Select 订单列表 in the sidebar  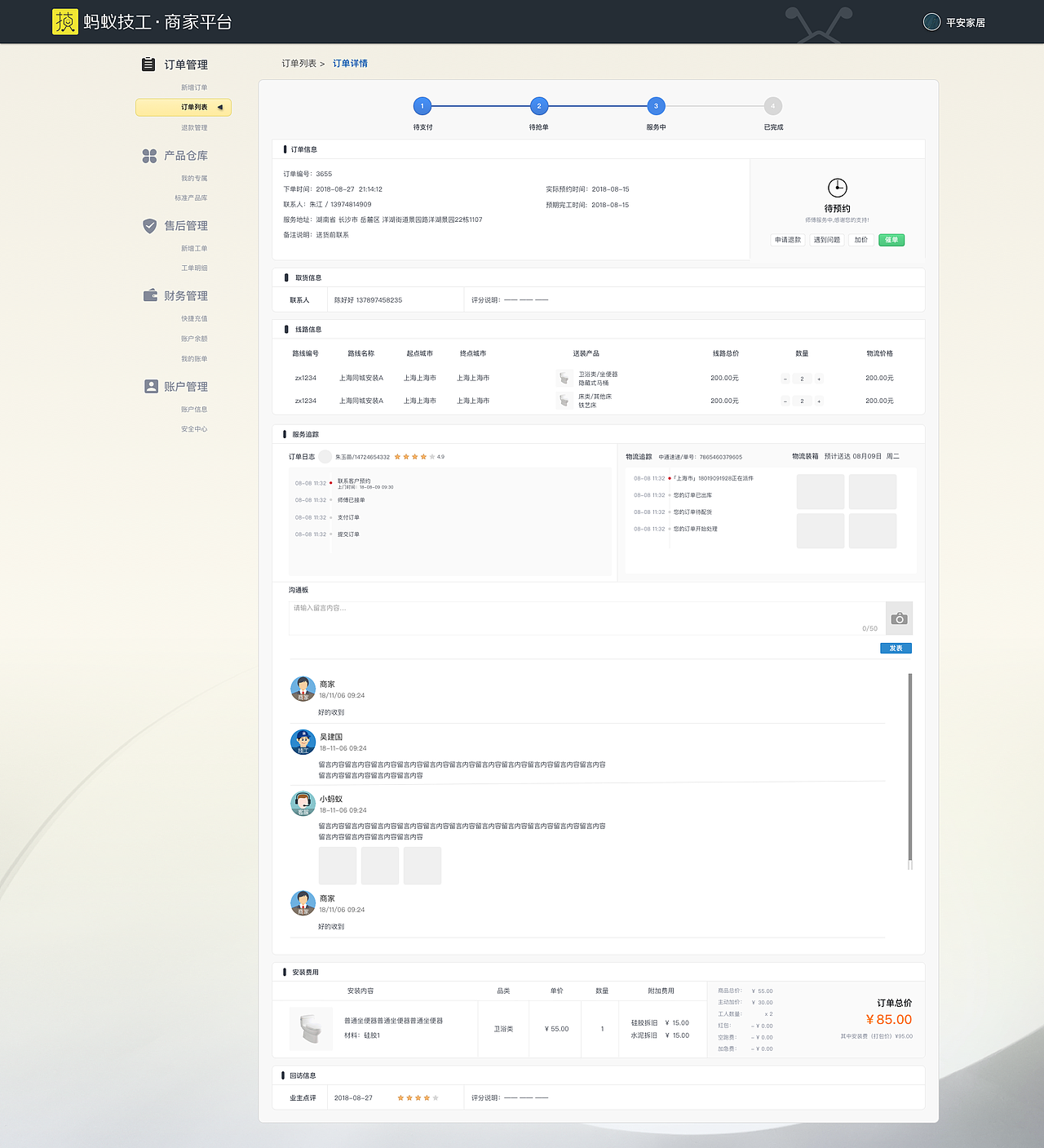point(184,107)
